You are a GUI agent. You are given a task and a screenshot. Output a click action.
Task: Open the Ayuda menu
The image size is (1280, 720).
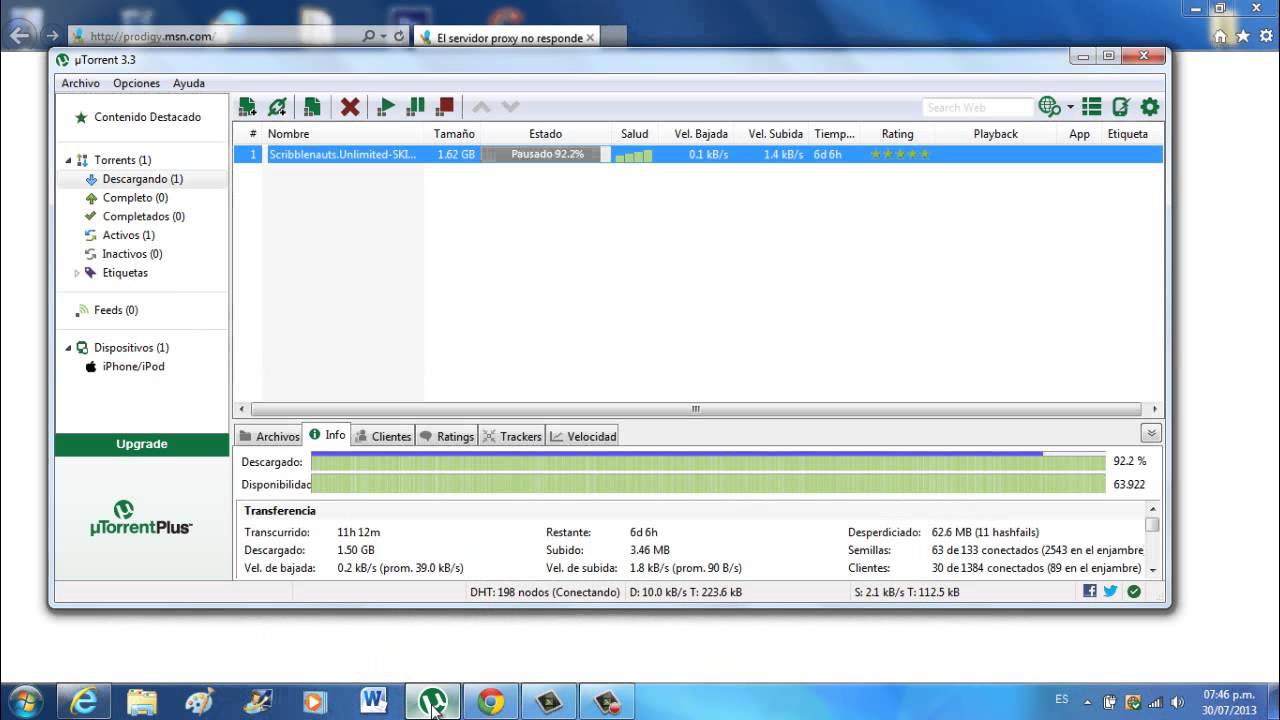[189, 84]
